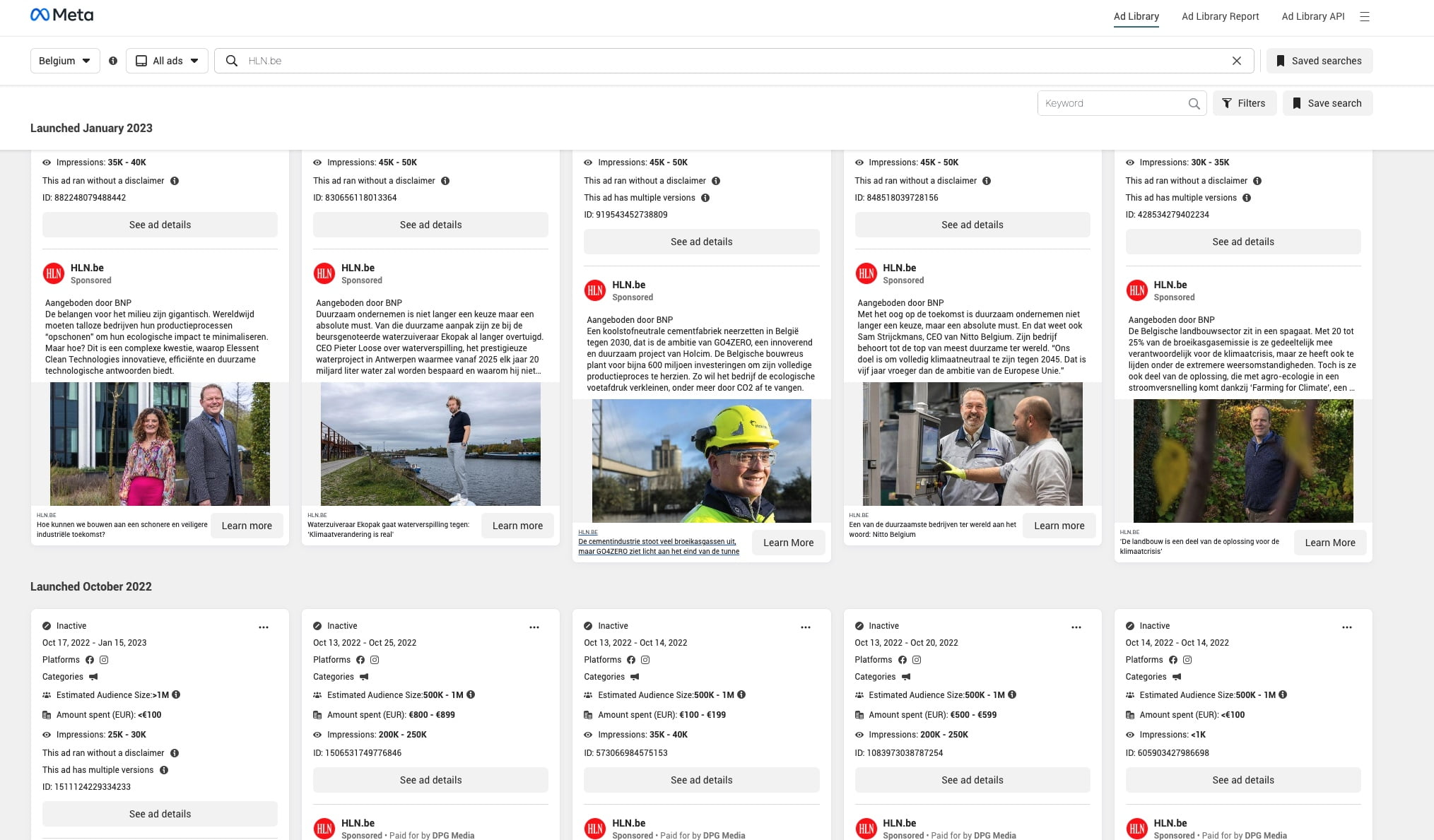
Task: Open ad photo of man among plants
Action: pyautogui.click(x=1243, y=461)
